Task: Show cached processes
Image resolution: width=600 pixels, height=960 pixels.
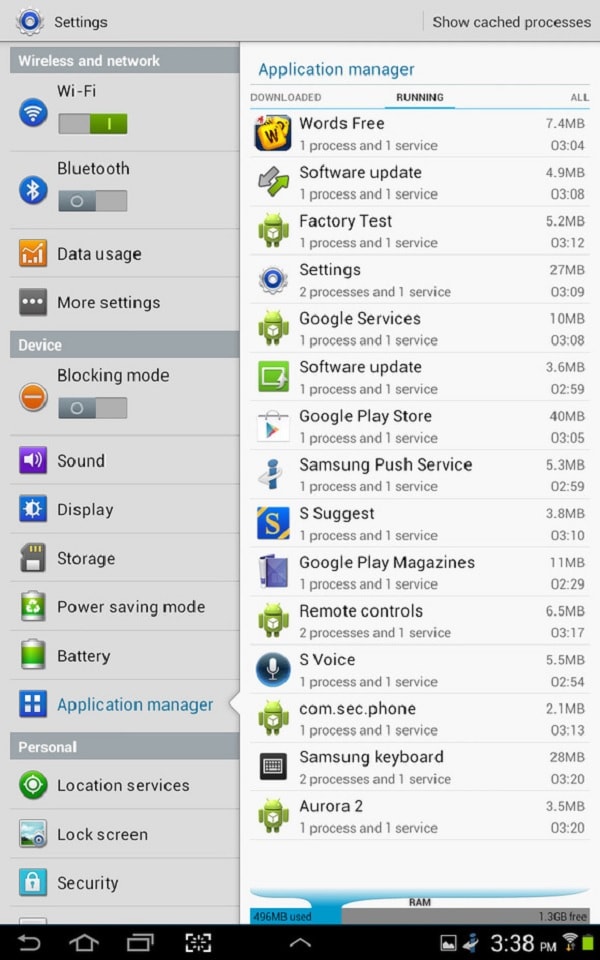Action: coord(511,22)
